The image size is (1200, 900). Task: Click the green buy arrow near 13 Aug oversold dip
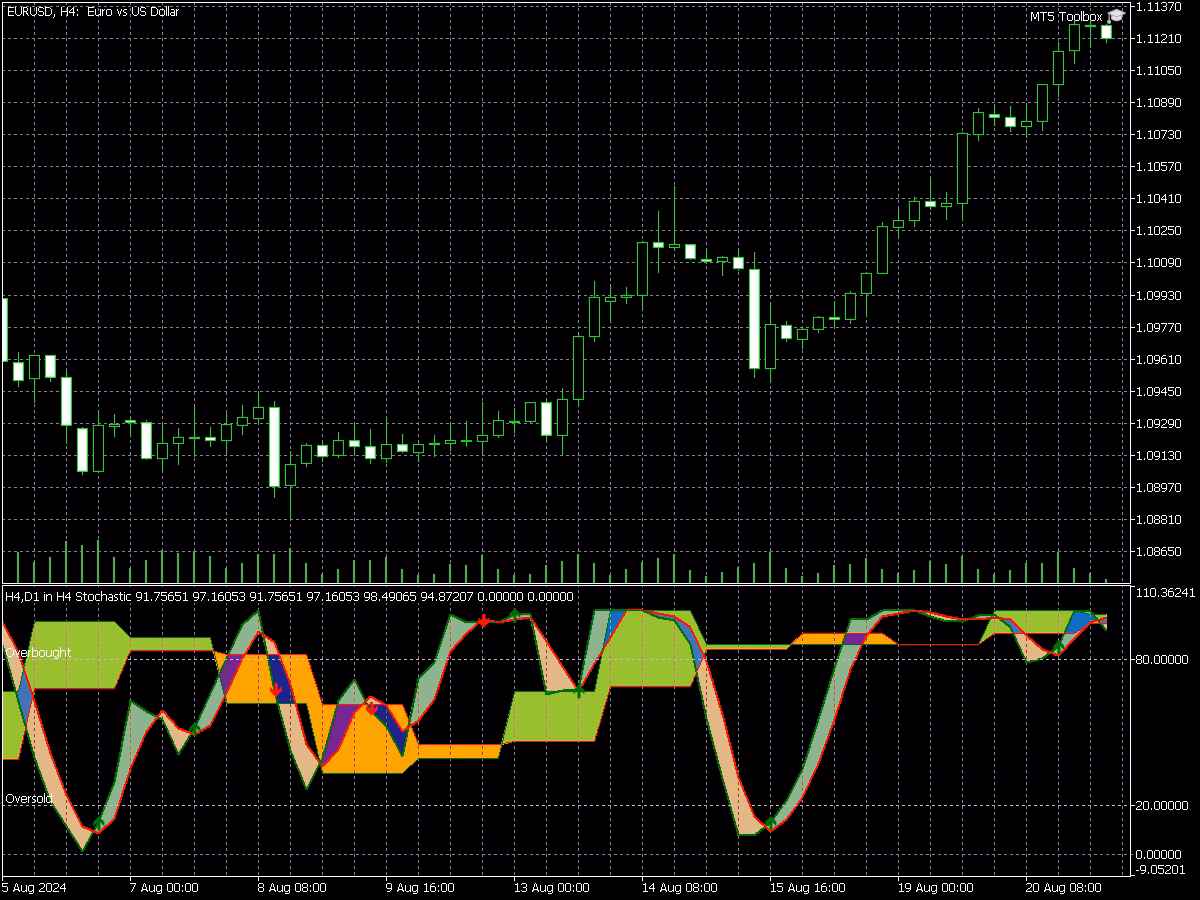tap(580, 690)
